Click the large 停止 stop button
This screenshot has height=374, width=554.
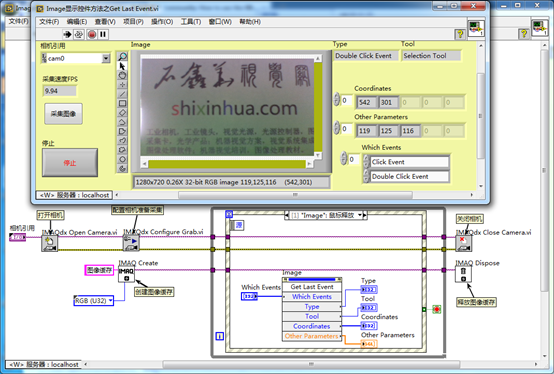click(x=70, y=162)
